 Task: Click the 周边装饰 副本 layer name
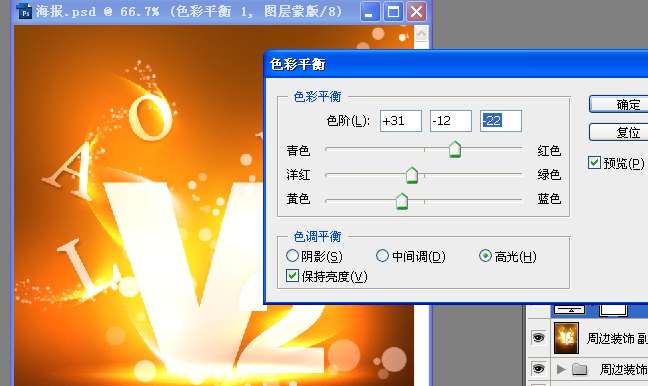click(617, 338)
